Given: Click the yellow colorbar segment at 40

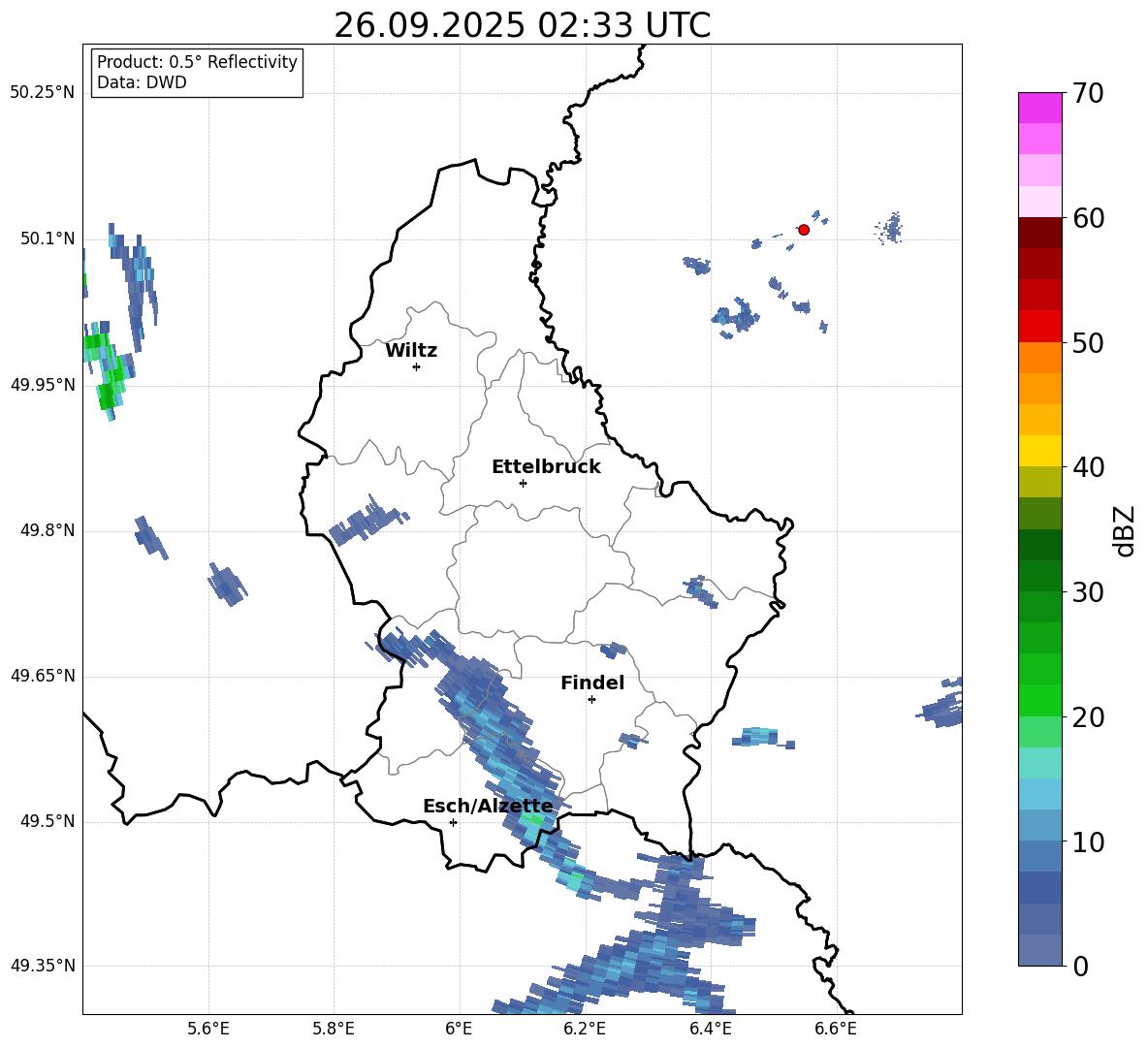Looking at the screenshot, I should coord(1039,451).
